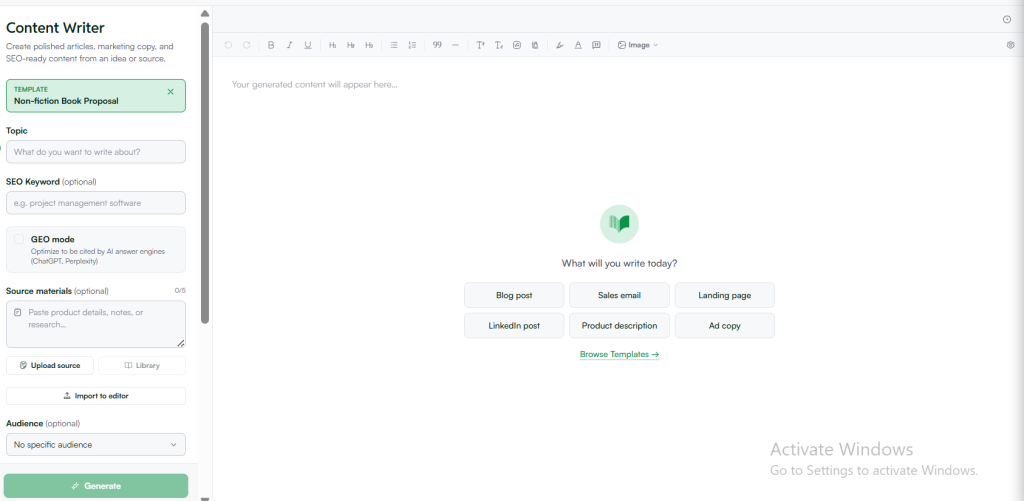Click Import to editor button

tap(96, 396)
